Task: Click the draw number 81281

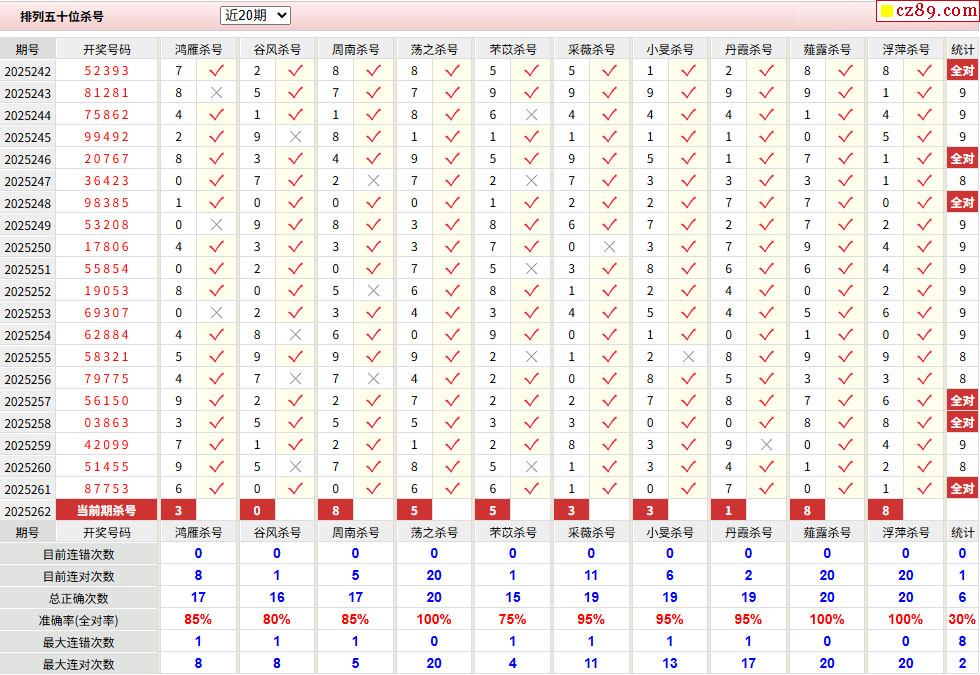Action: [x=106, y=92]
